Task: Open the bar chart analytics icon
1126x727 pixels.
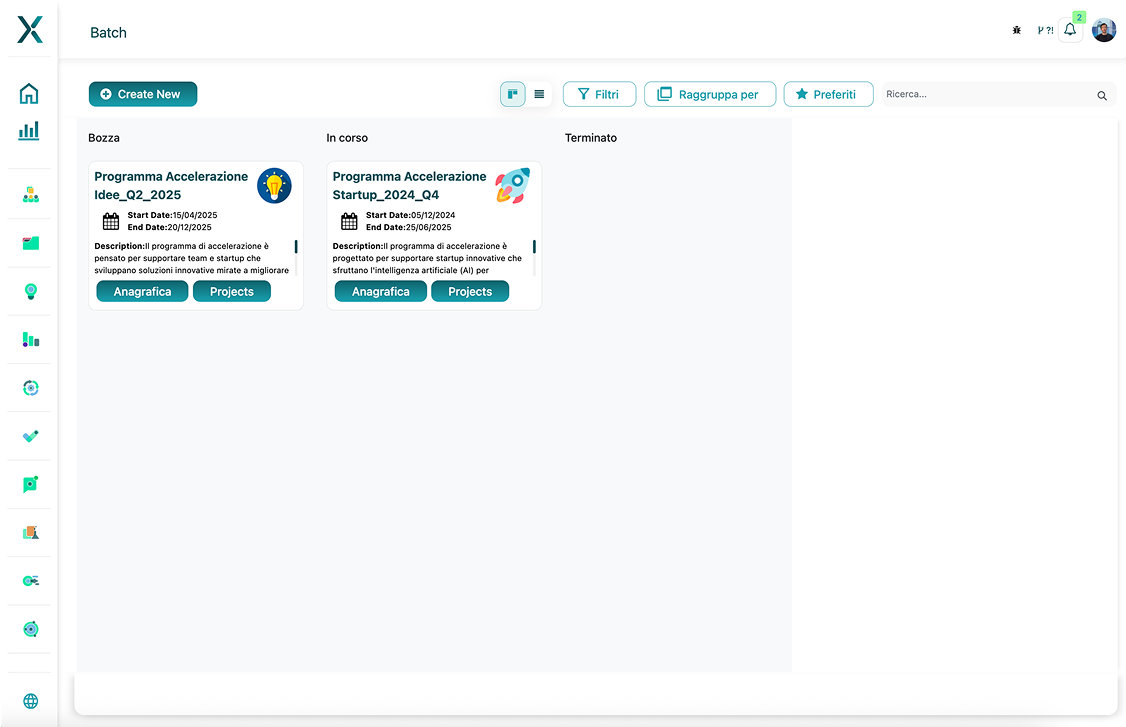Action: 29,130
